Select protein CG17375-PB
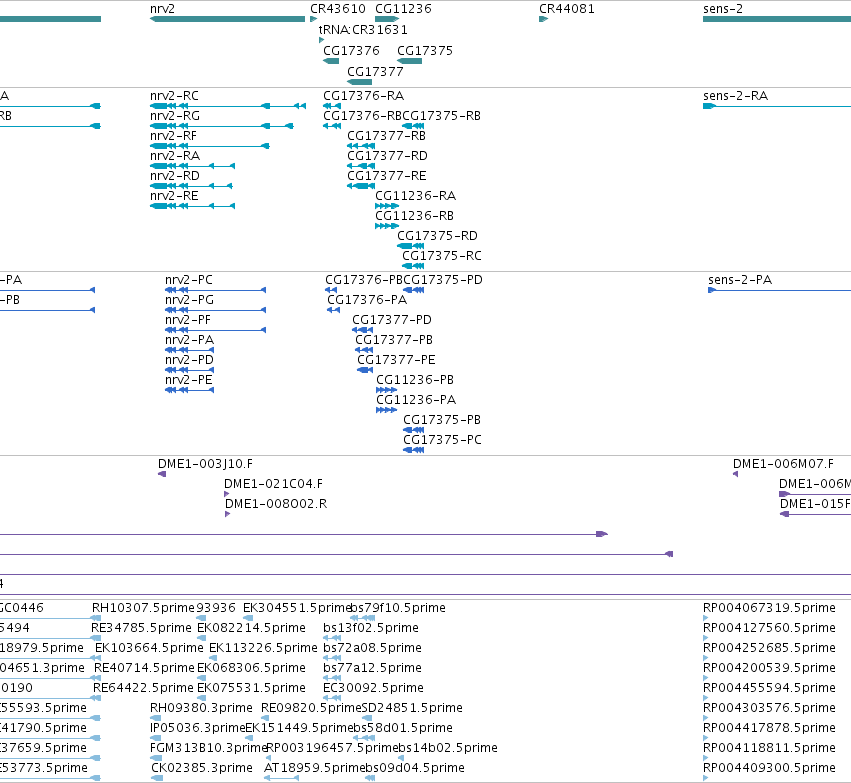 442,421
